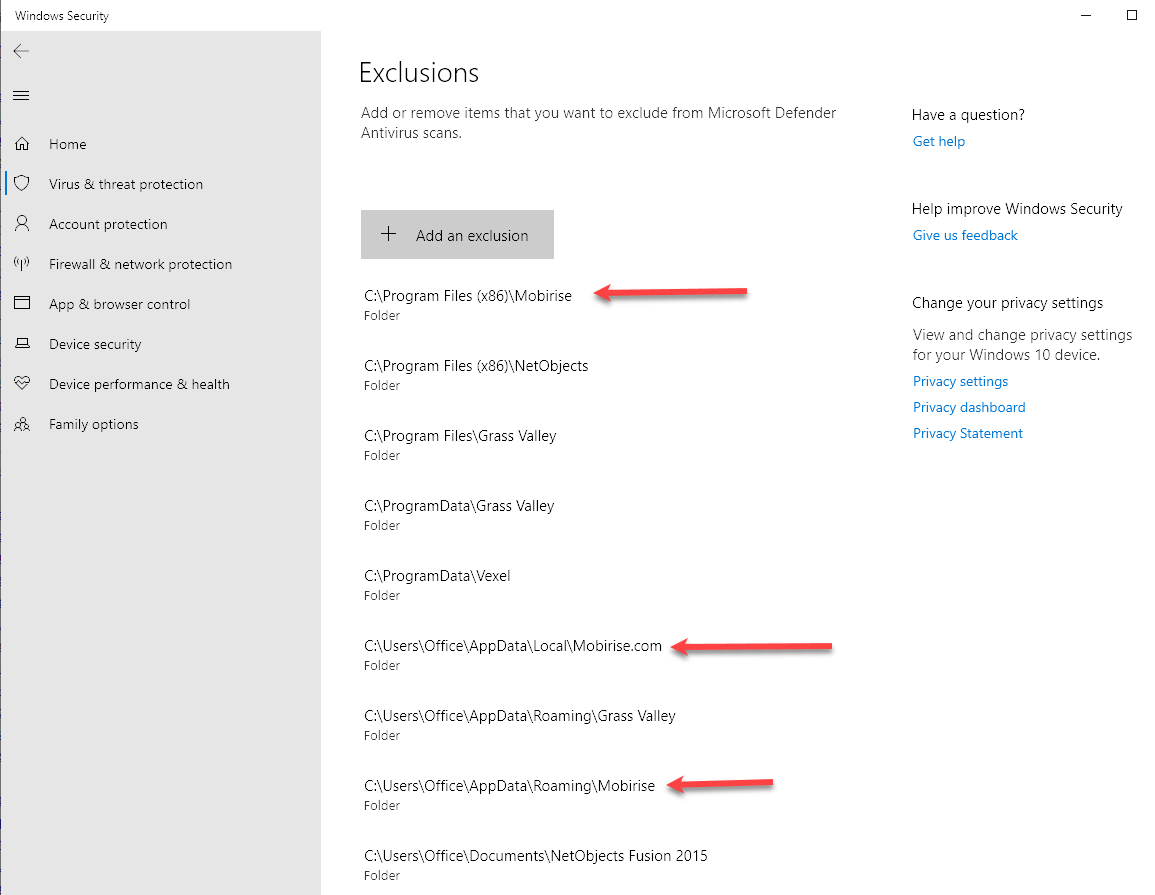Click the Family options people icon

(x=22, y=424)
